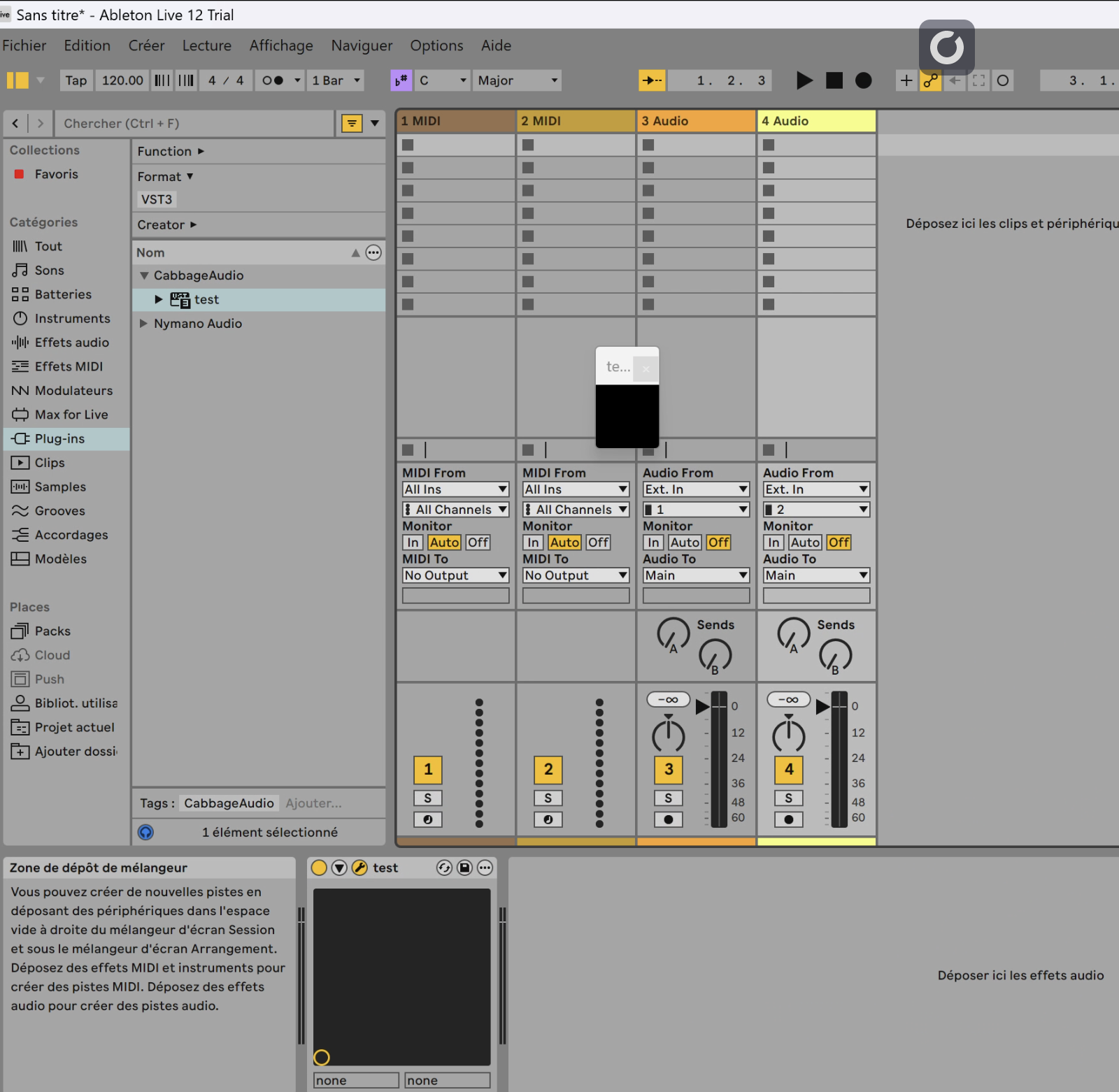This screenshot has height=1092, width=1119.
Task: Arm track 4 for recording
Action: (x=788, y=819)
